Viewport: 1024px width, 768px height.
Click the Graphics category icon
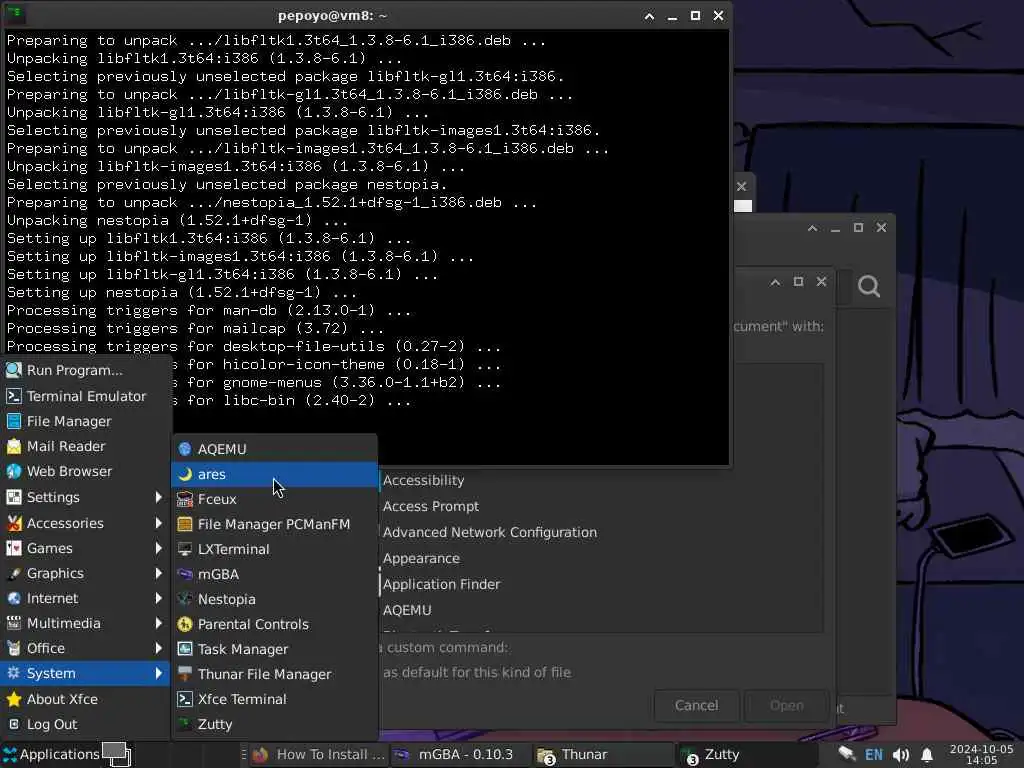click(14, 573)
